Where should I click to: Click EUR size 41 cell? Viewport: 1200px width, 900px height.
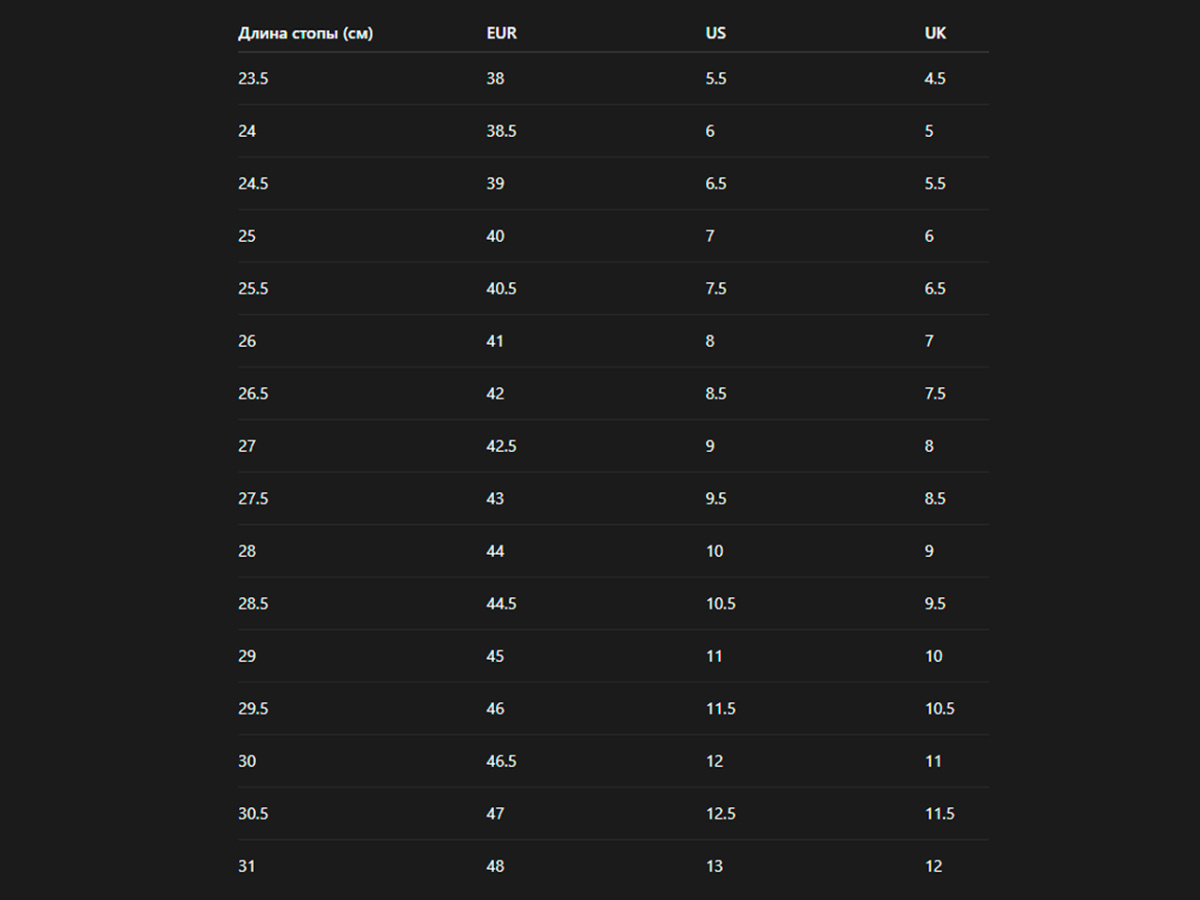point(495,341)
